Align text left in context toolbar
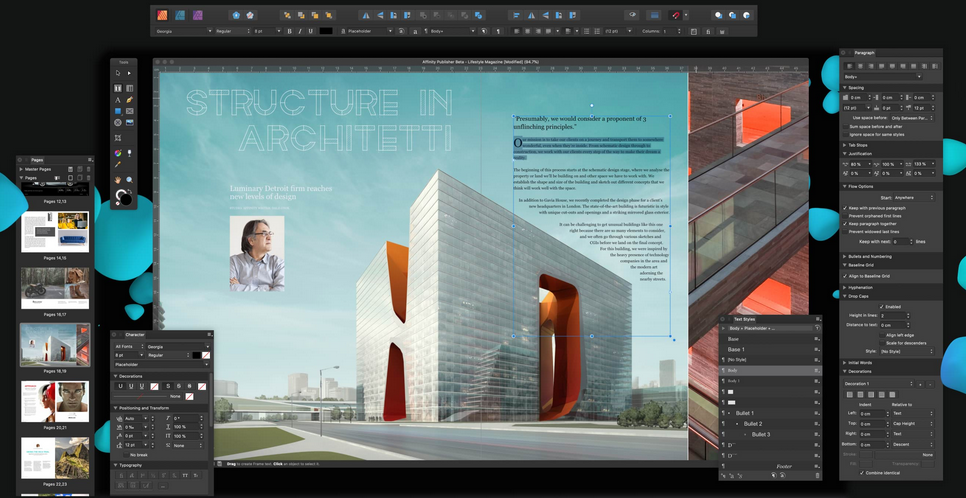This screenshot has height=498, width=966. pos(516,31)
